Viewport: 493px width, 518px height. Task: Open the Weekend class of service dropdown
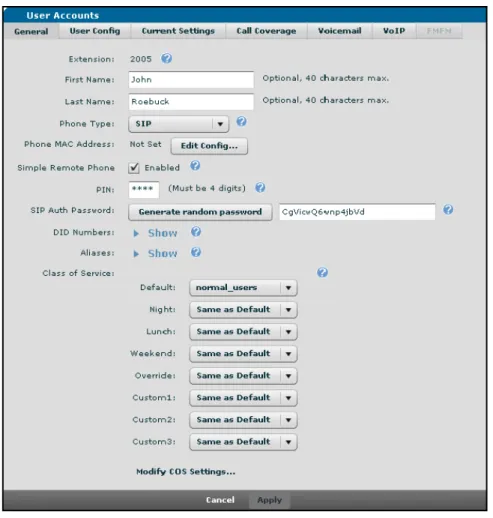point(243,354)
